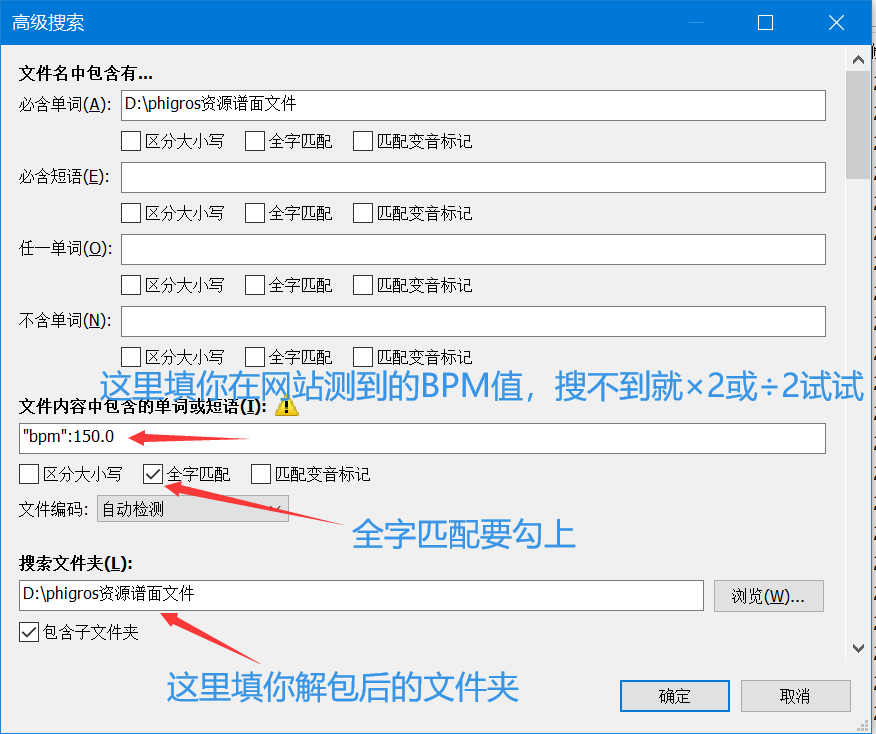Disable 包含子文件夹 option
Image resolution: width=876 pixels, height=734 pixels.
point(26,631)
